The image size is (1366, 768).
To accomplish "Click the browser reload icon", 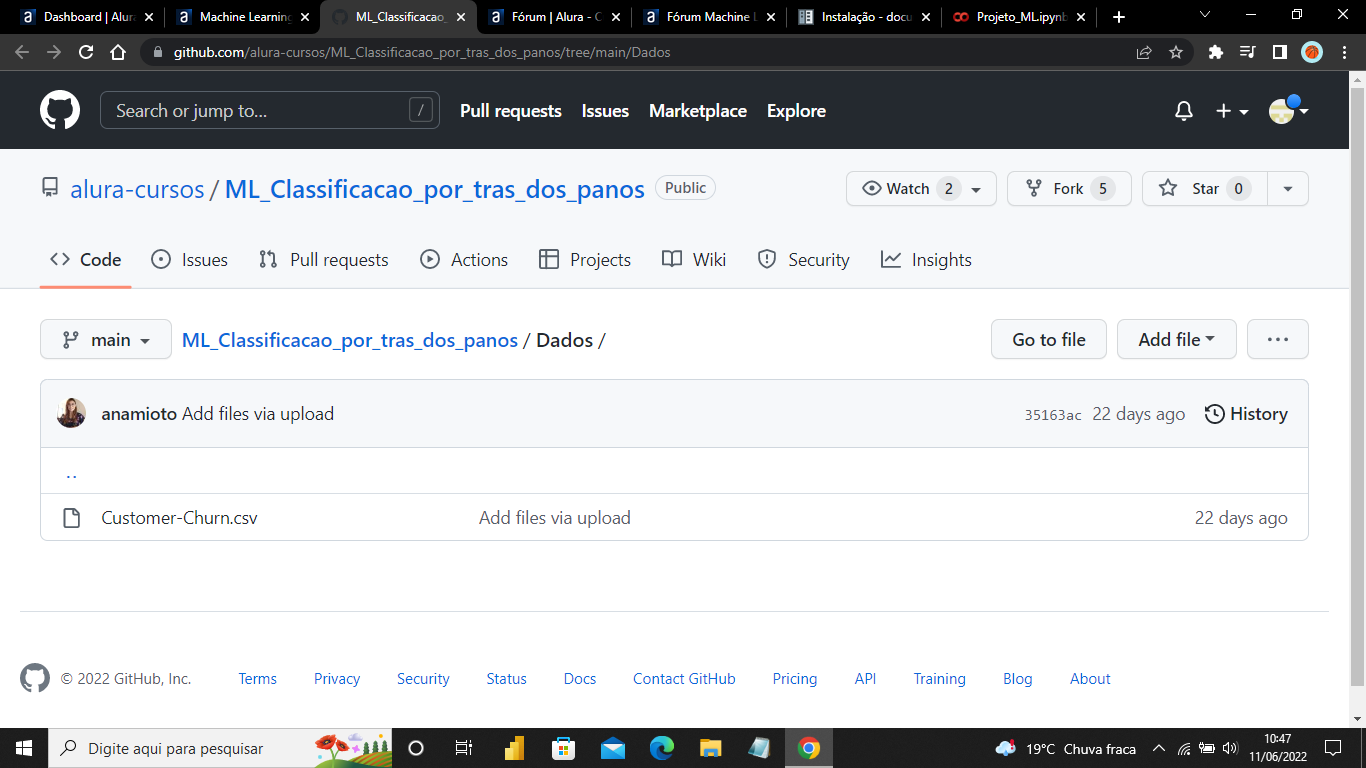I will pos(86,52).
